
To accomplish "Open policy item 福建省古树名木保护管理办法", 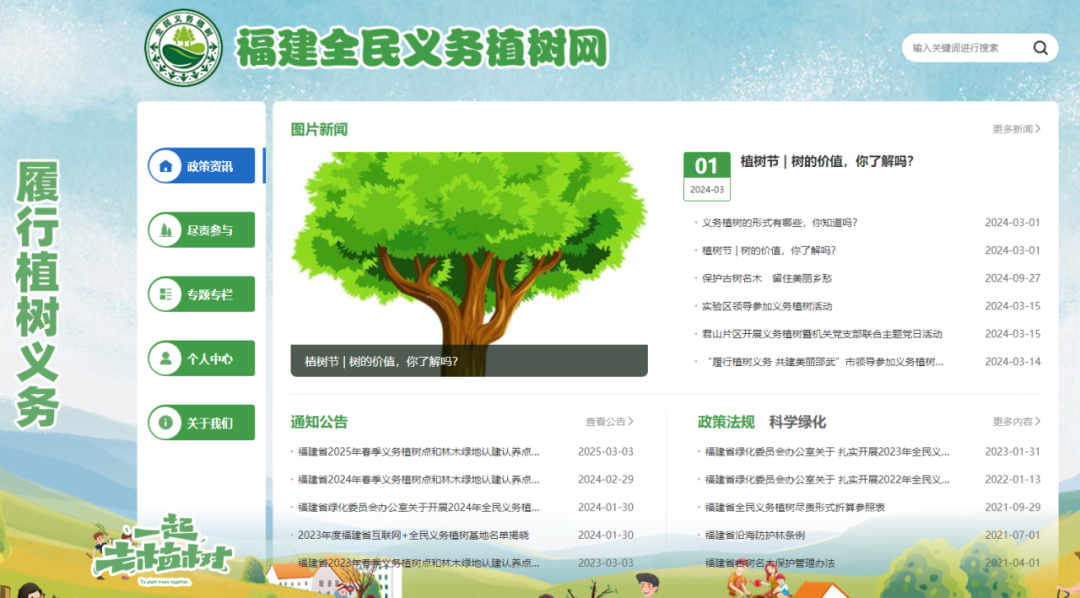I will click(x=770, y=563).
